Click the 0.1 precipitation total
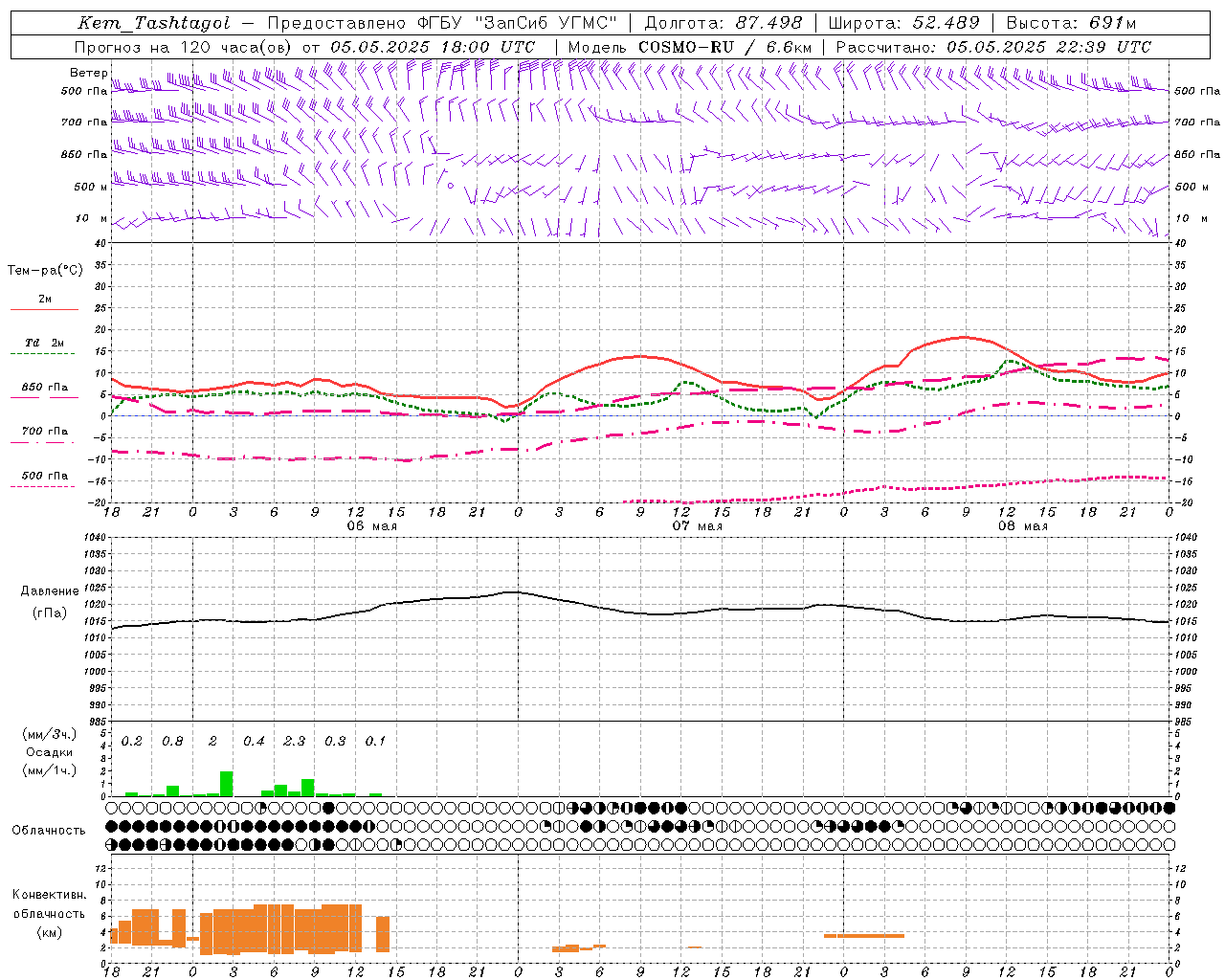 (375, 742)
